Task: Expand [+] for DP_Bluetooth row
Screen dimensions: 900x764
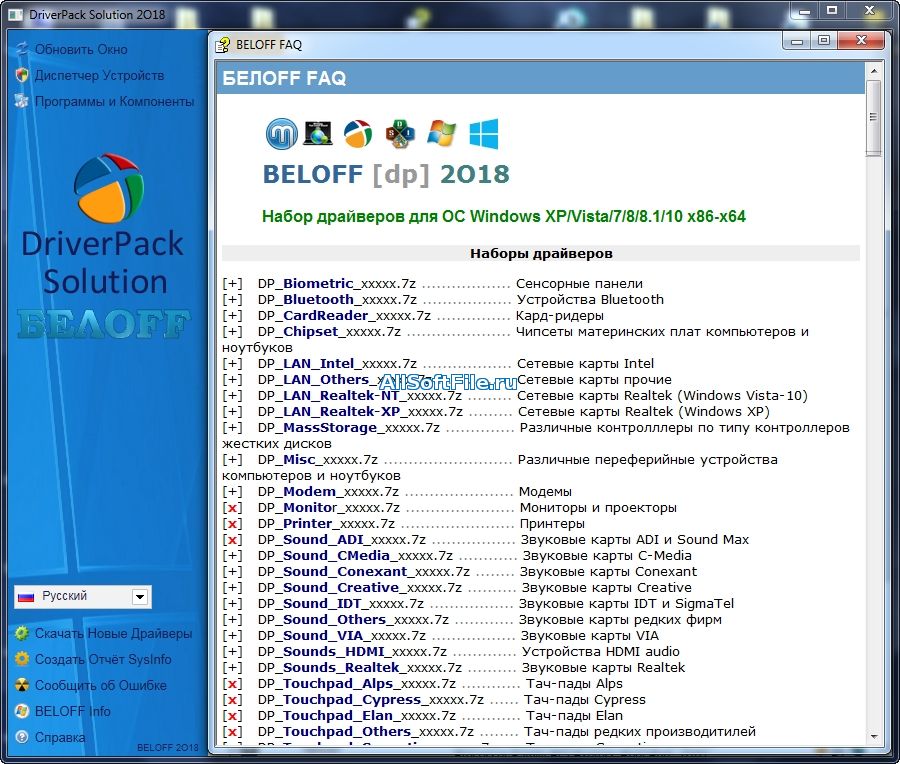Action: [x=232, y=300]
